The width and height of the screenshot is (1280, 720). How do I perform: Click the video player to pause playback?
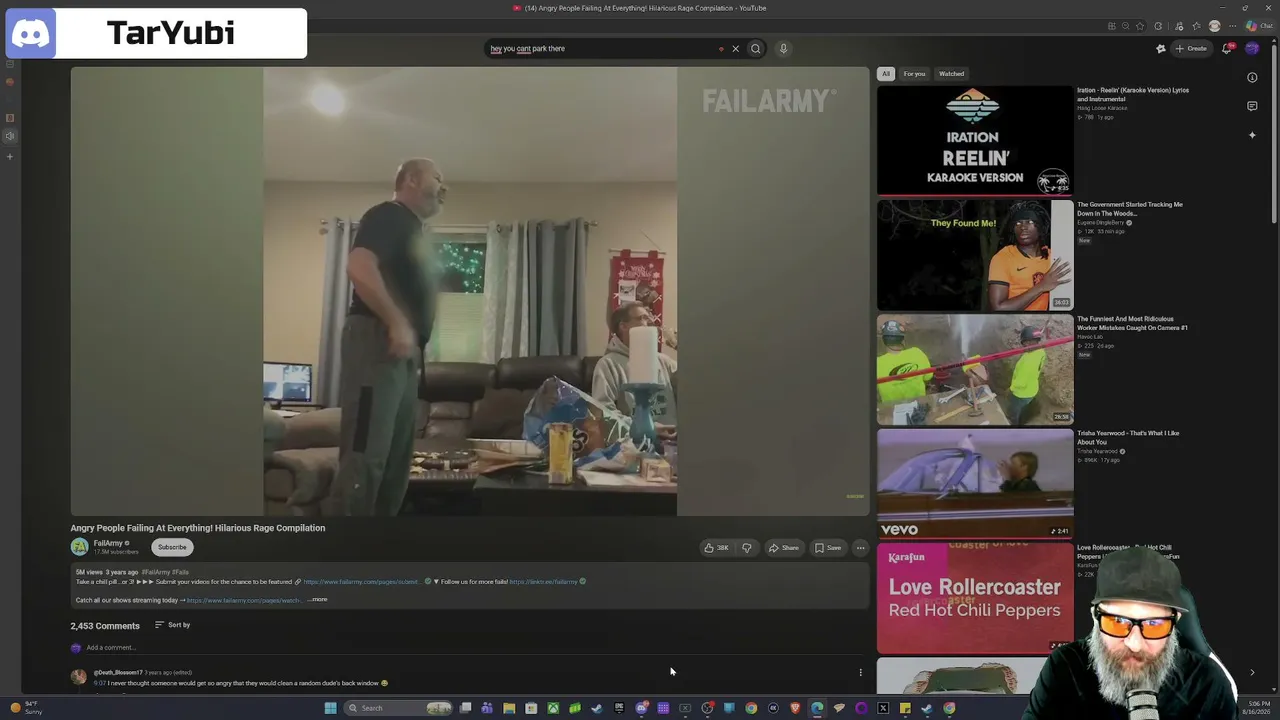pos(470,291)
